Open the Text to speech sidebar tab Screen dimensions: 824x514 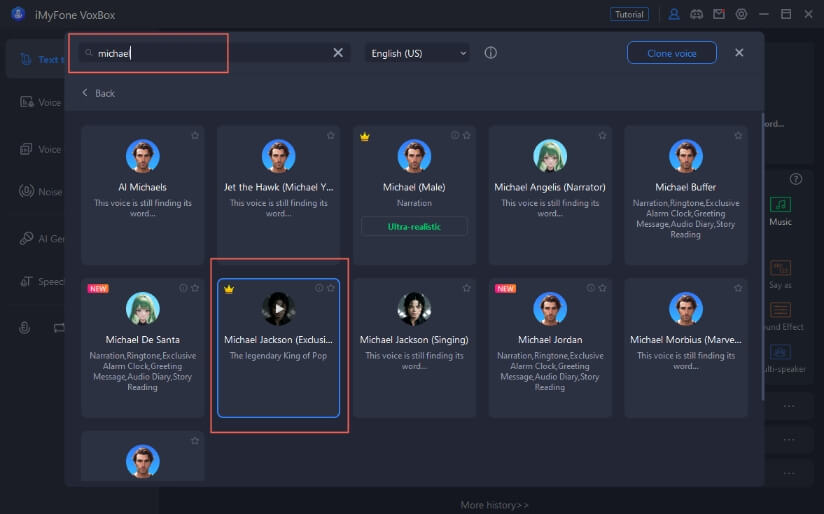click(x=37, y=59)
